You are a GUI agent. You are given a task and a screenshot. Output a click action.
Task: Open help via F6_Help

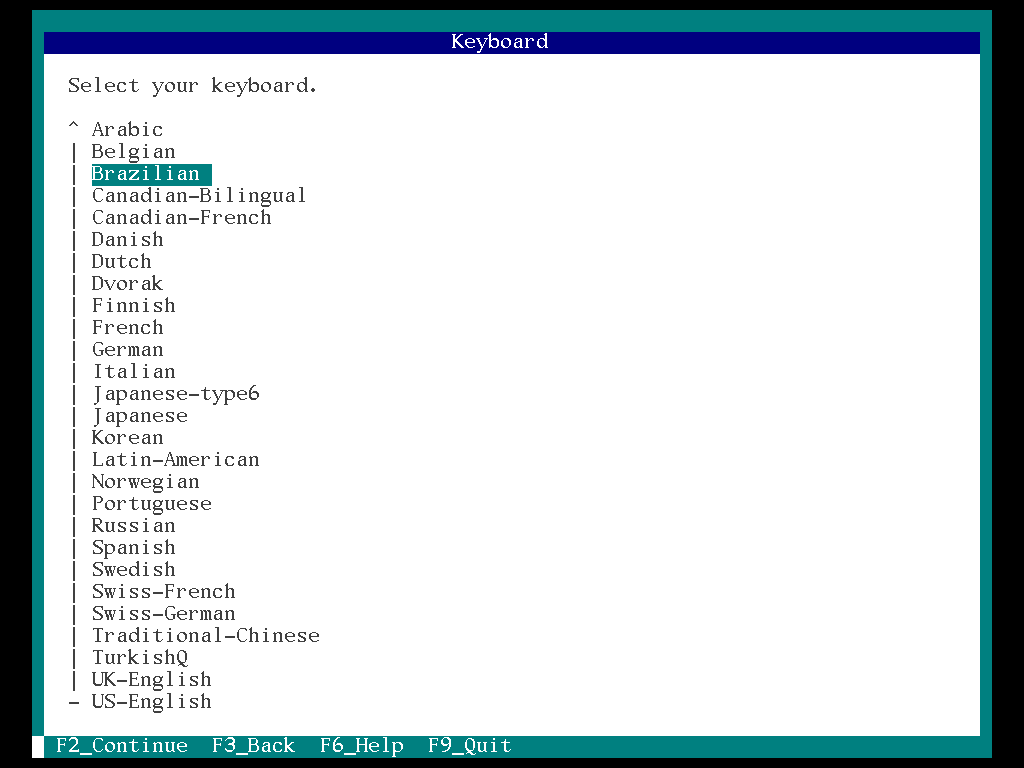[362, 746]
